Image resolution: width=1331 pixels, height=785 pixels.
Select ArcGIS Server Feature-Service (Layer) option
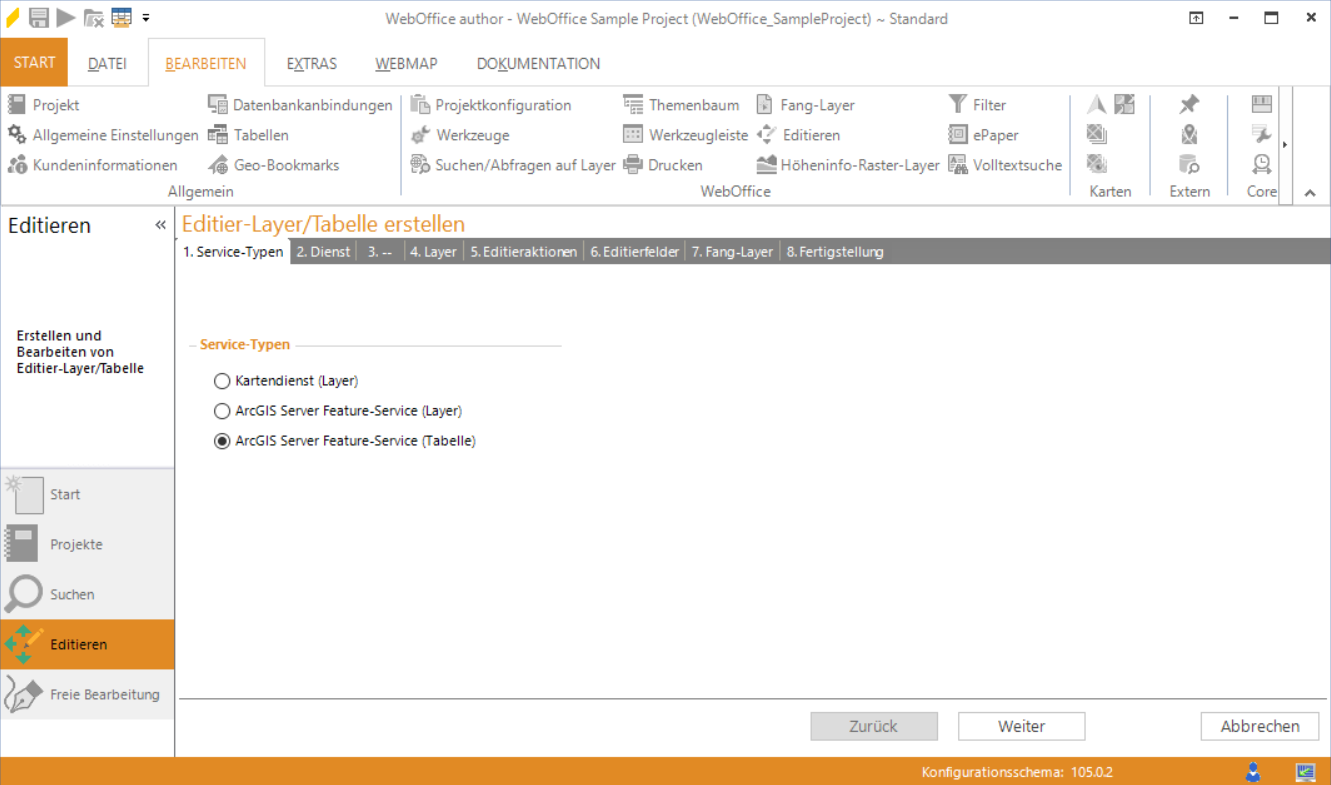338,411
